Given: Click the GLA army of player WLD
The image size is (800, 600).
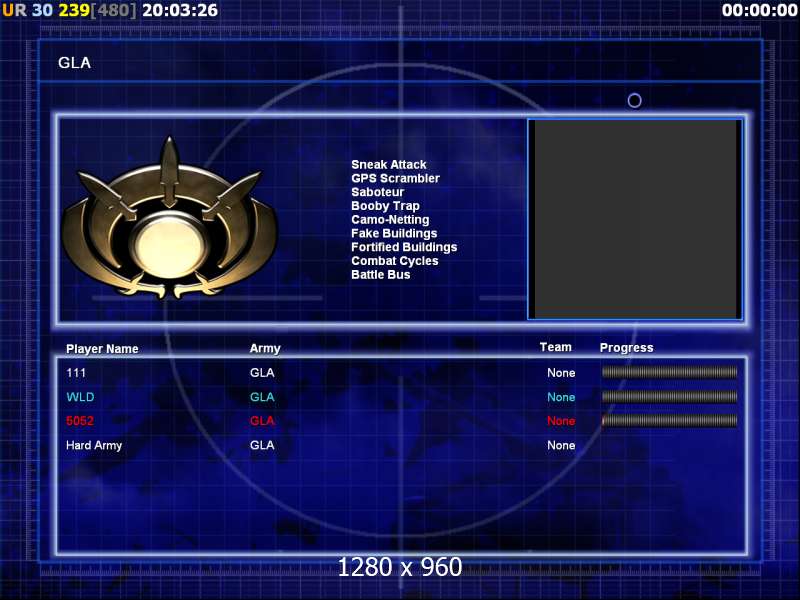Looking at the screenshot, I should [262, 397].
